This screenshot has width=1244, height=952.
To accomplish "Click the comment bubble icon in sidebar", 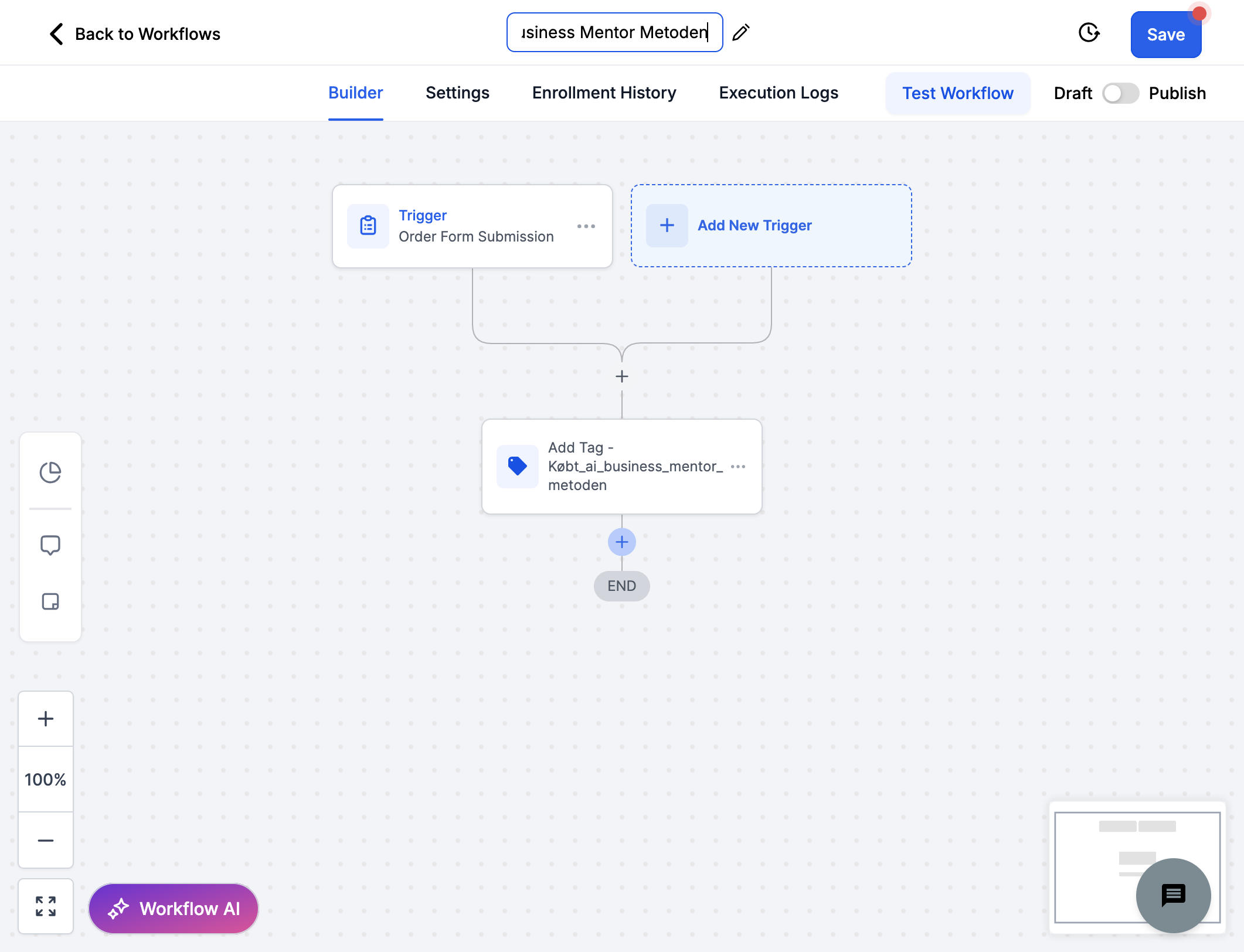I will 50,545.
